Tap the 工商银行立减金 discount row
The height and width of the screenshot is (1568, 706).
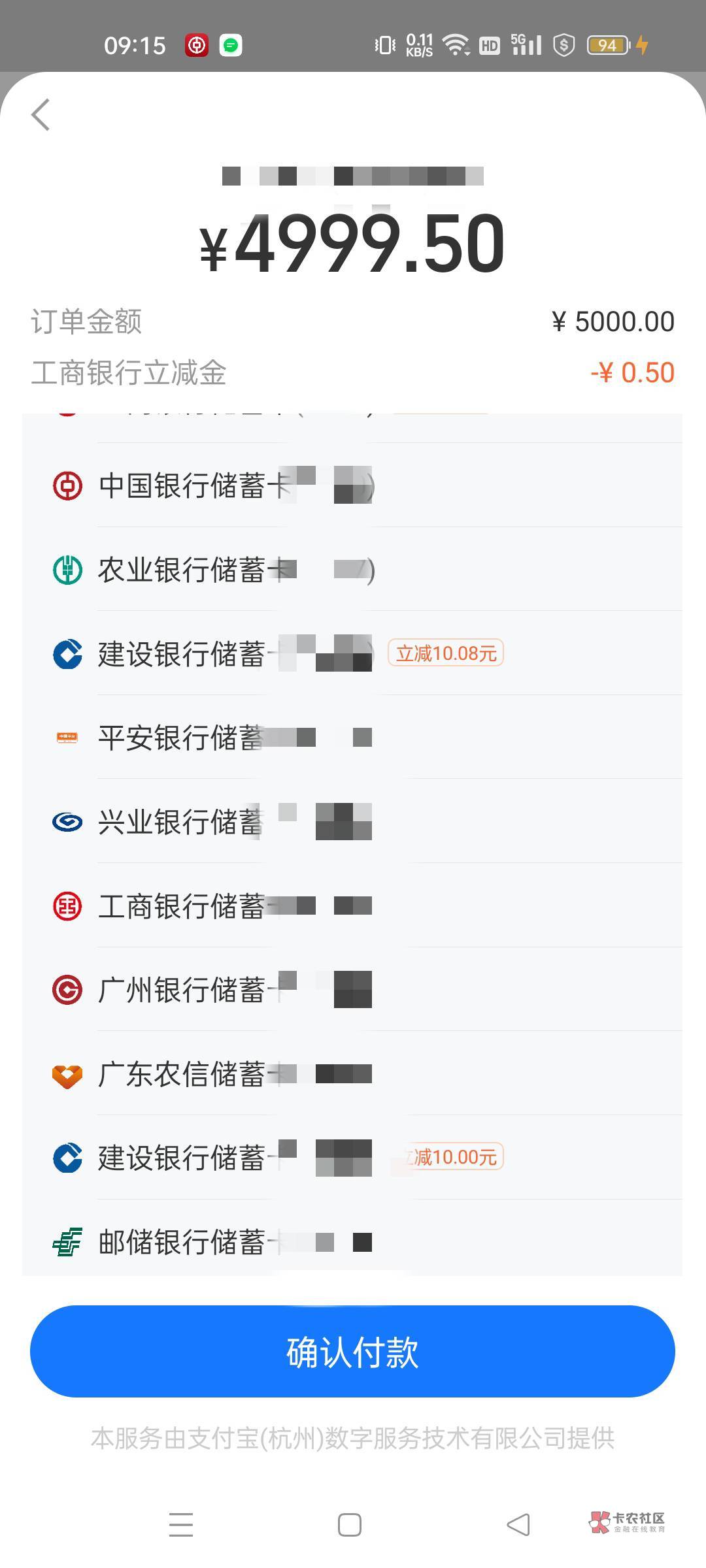(x=352, y=373)
